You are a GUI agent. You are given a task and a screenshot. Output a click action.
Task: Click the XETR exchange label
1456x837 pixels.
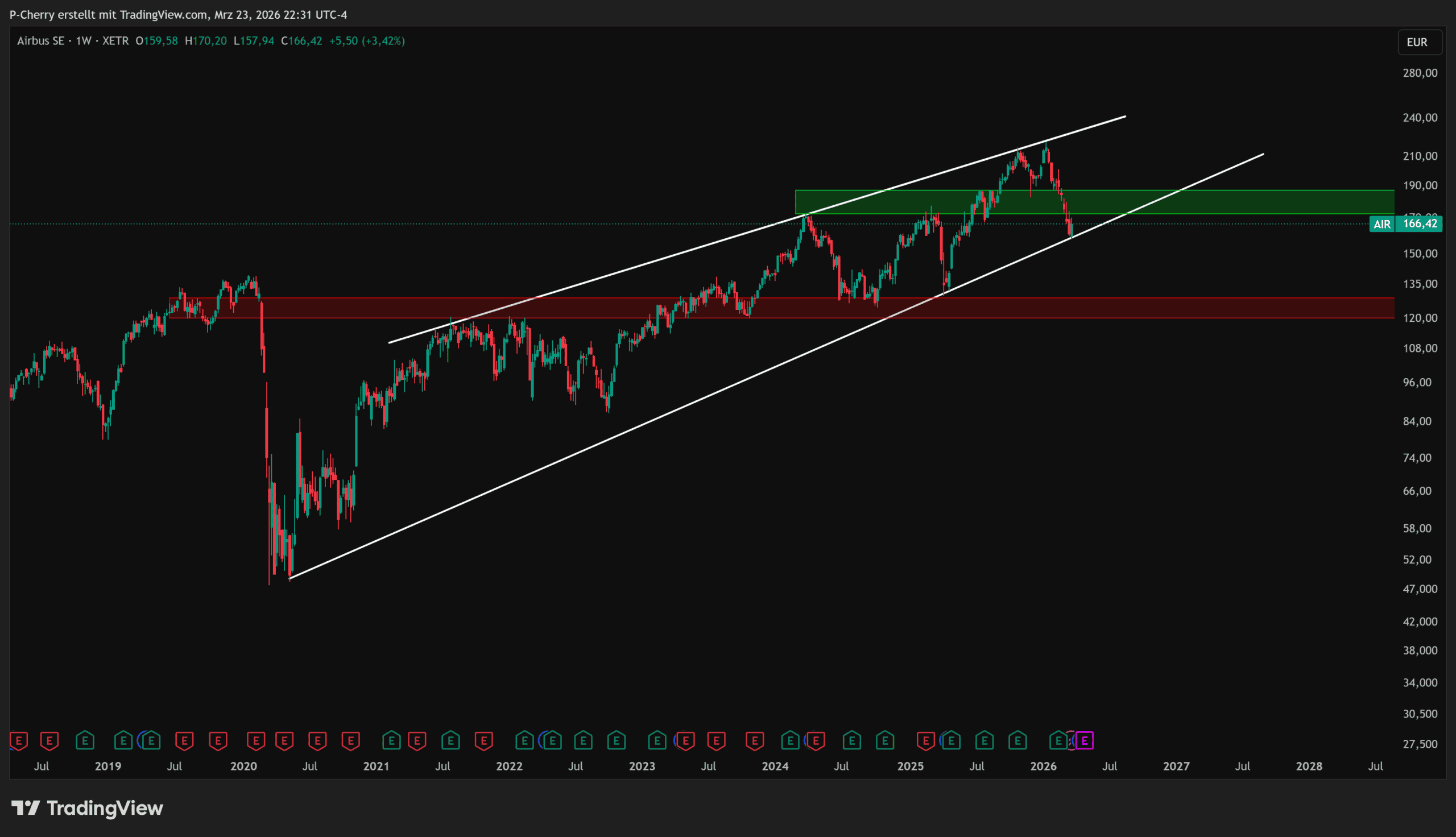coord(115,41)
